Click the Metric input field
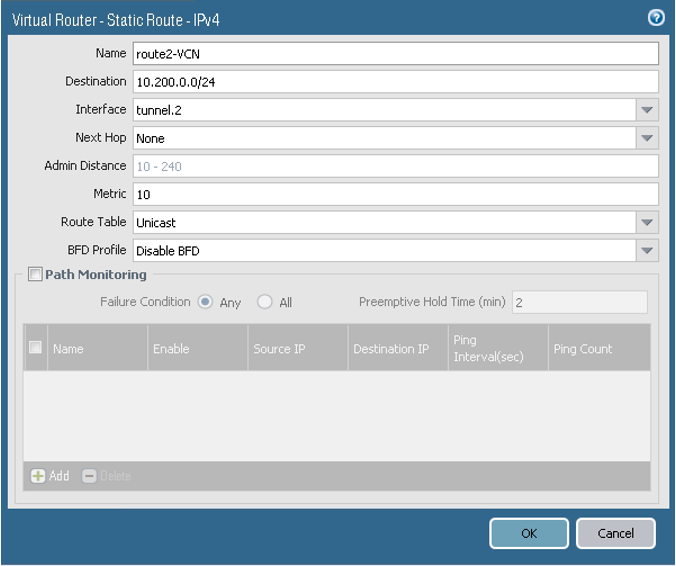Image resolution: width=676 pixels, height=566 pixels. tap(395, 194)
